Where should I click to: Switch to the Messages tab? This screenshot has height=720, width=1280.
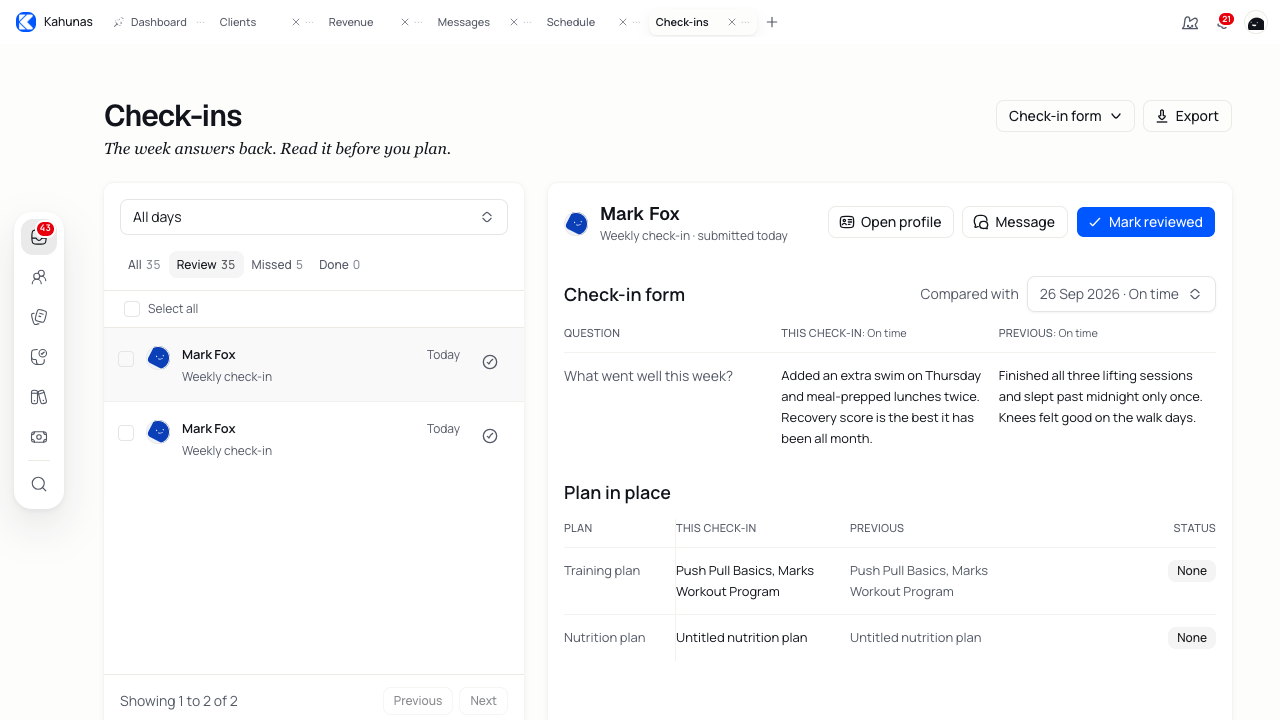coord(463,22)
